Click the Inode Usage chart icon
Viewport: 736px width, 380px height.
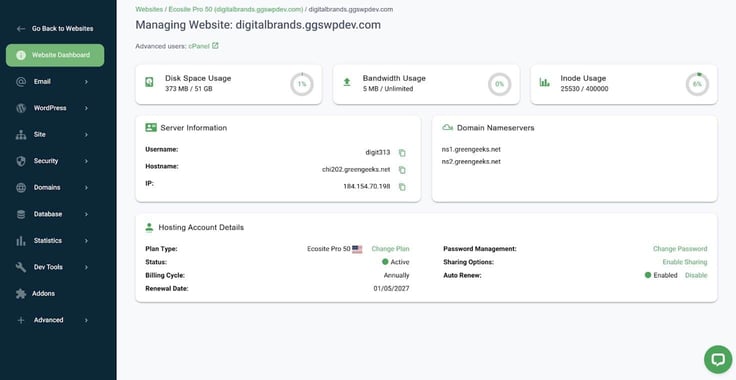click(544, 83)
